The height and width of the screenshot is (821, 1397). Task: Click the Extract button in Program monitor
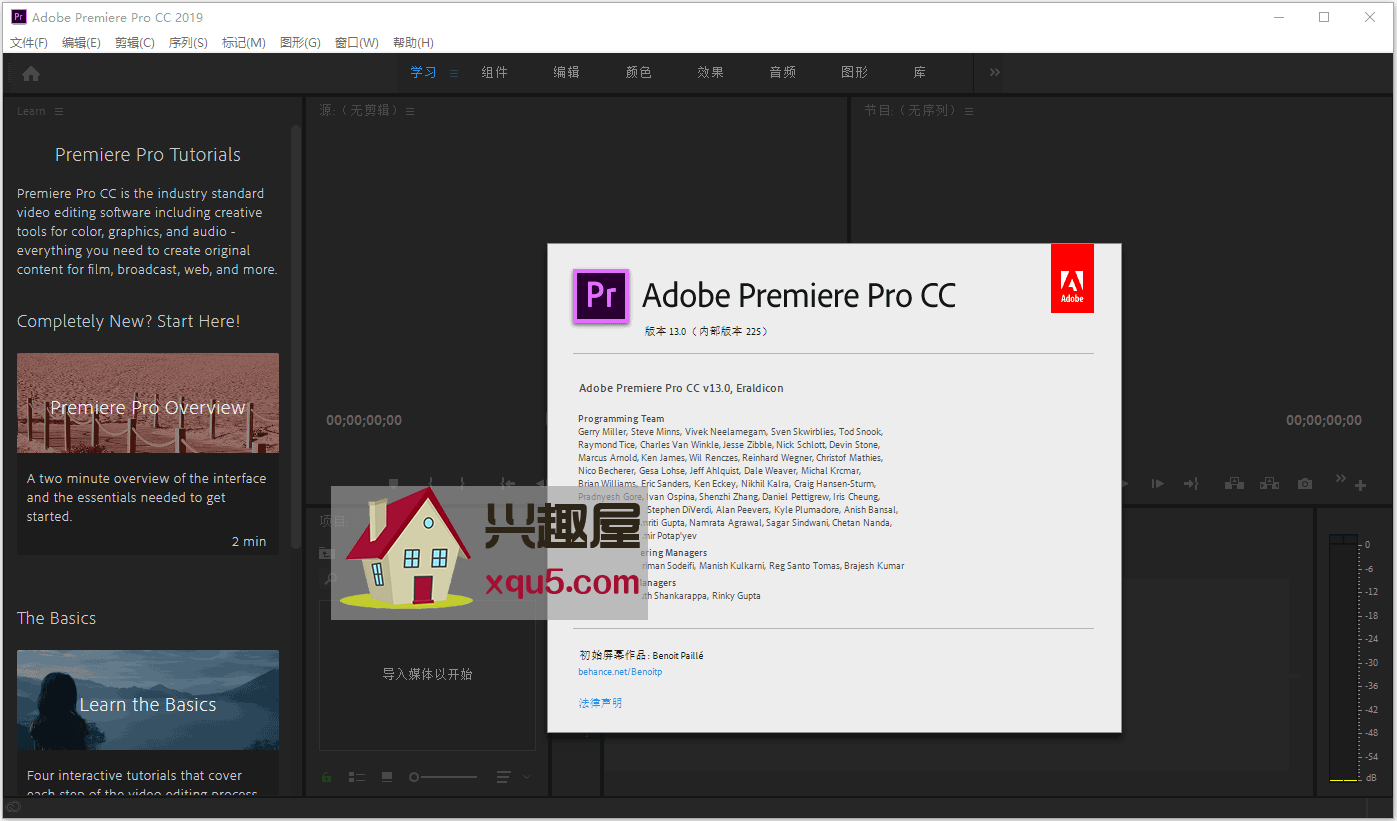click(1269, 484)
